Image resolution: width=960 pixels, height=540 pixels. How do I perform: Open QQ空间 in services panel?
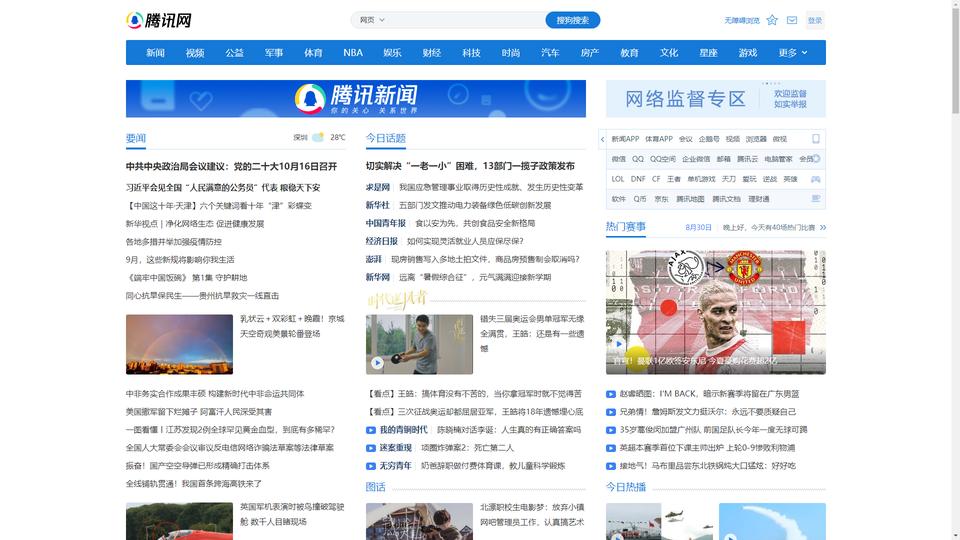(662, 159)
